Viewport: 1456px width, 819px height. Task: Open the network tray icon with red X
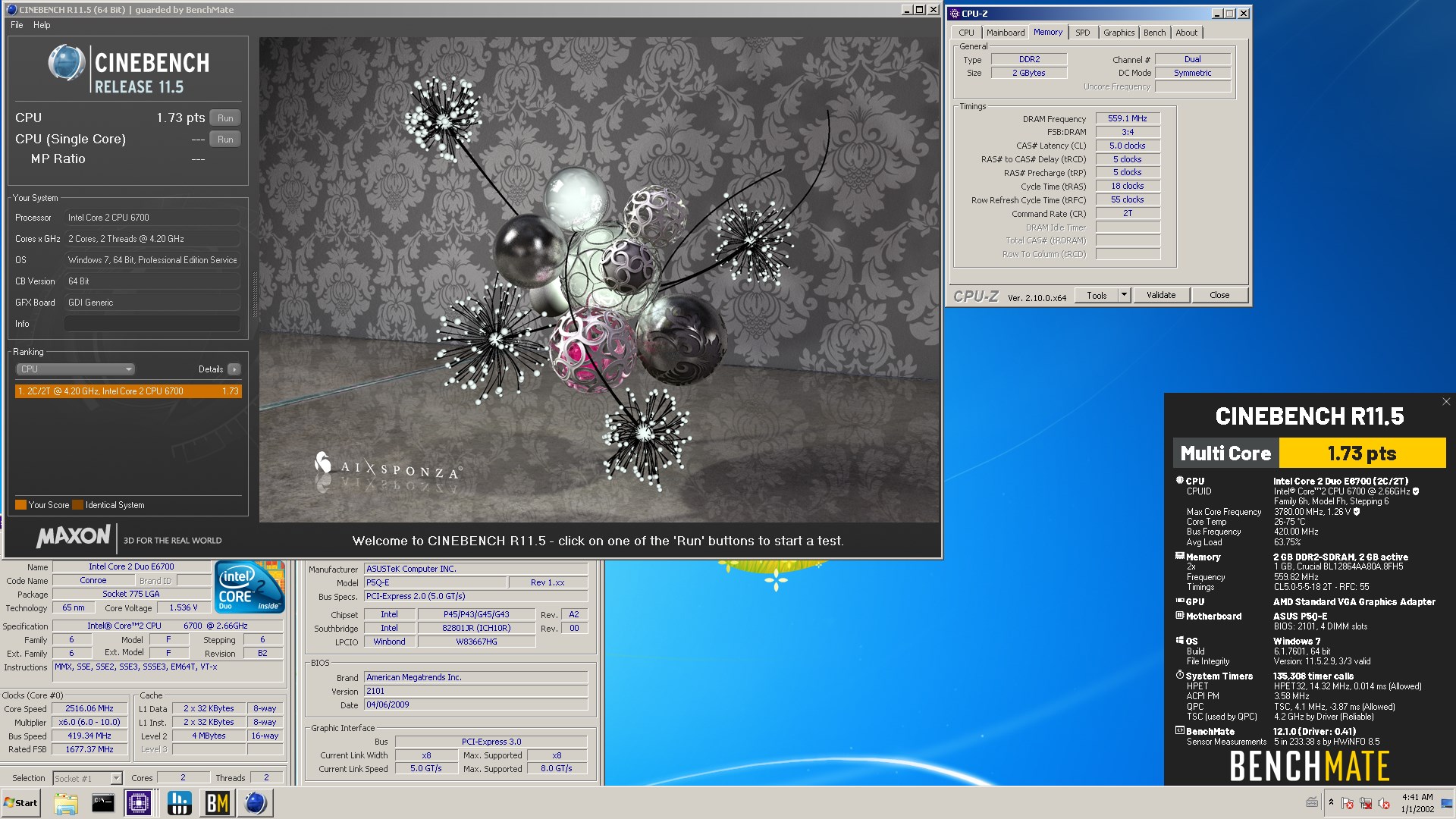1366,803
